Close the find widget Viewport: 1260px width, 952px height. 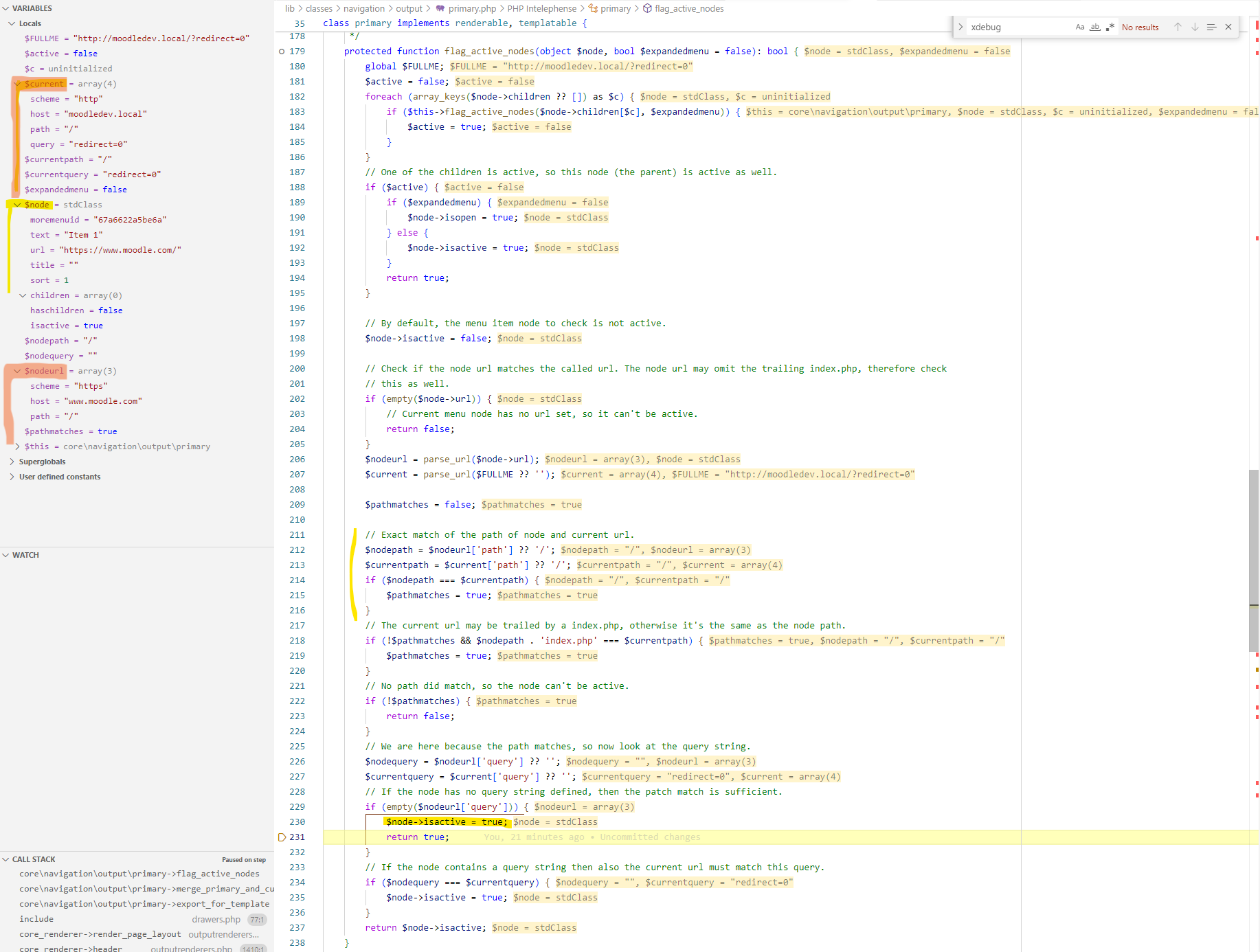click(1228, 27)
